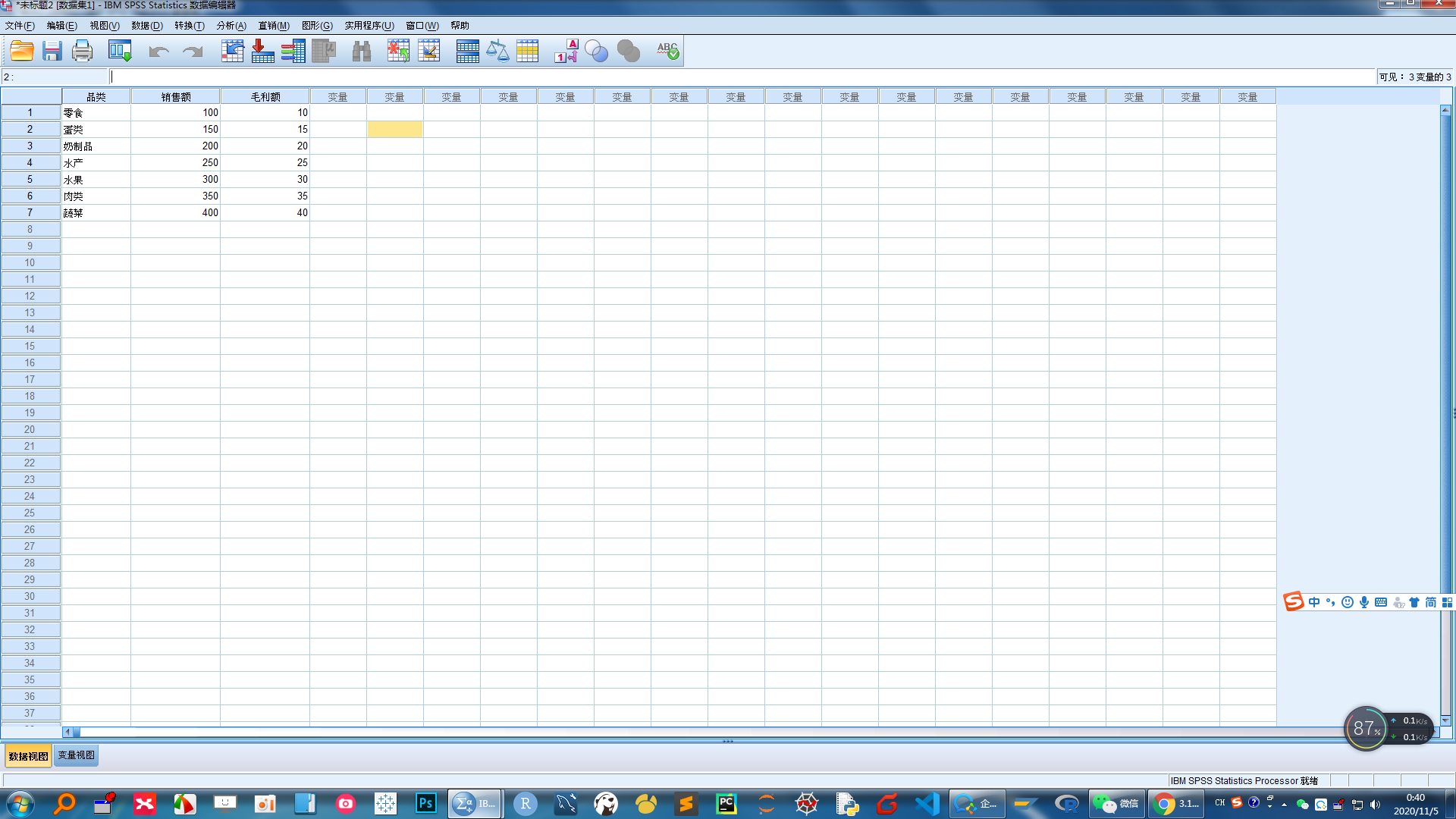Click the cell editor input field
Image resolution: width=1456 pixels, height=819 pixels.
tap(743, 77)
